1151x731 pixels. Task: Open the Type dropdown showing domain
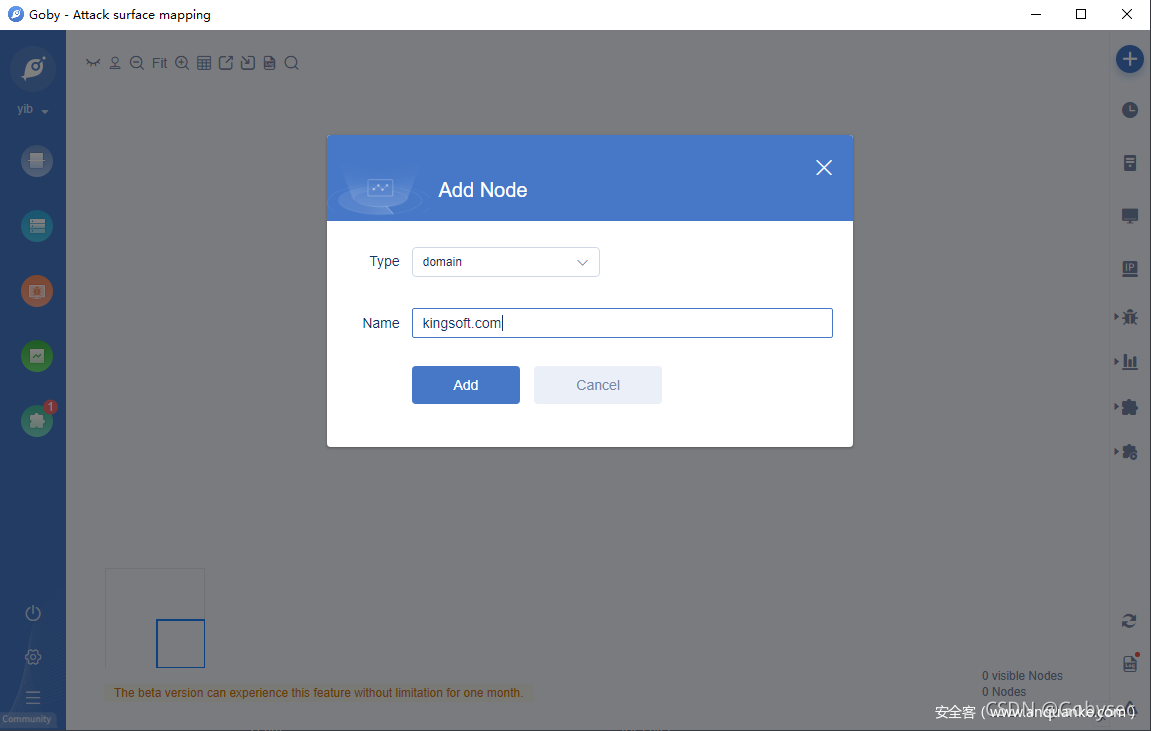(x=505, y=262)
